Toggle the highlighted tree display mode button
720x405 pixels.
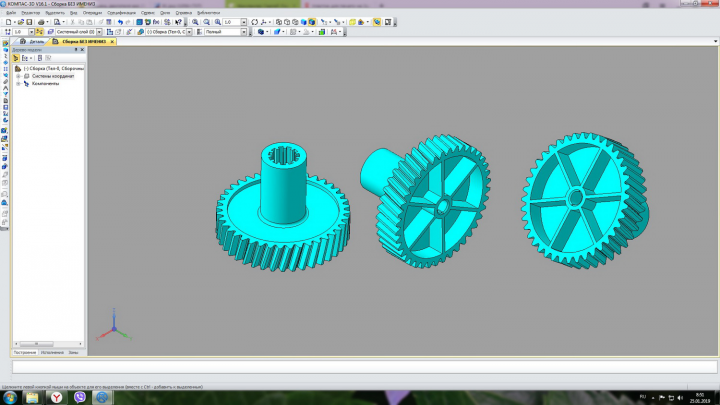(16, 58)
